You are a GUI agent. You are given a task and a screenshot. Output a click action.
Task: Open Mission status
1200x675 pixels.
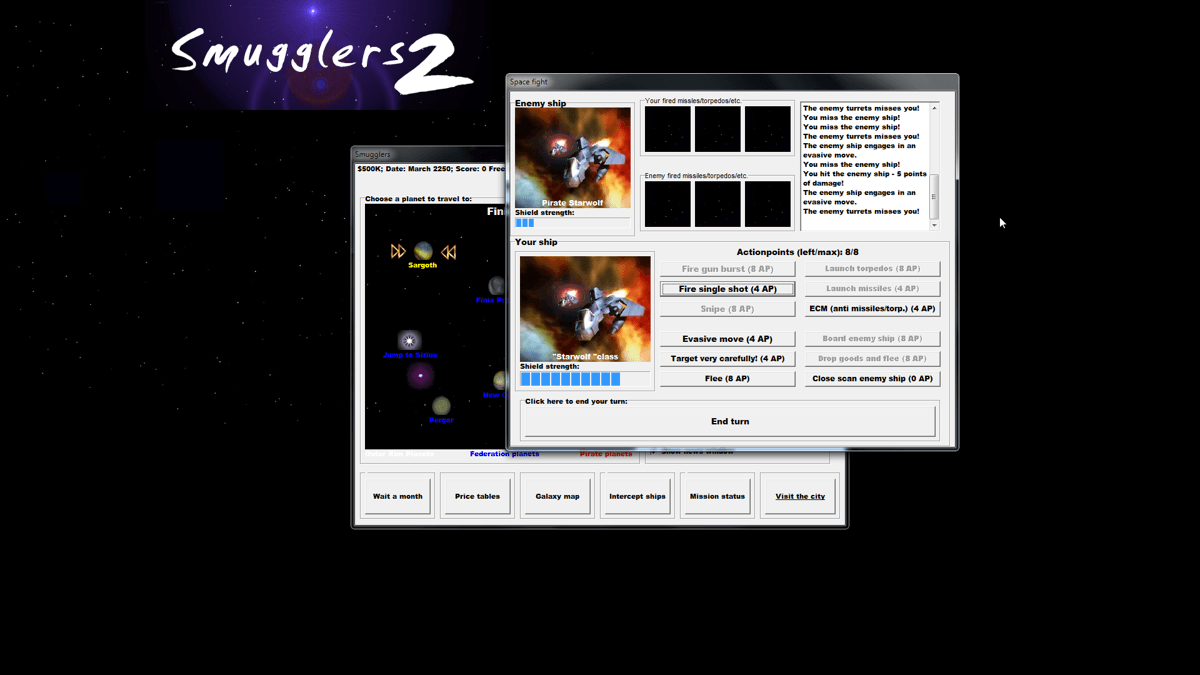(x=717, y=496)
